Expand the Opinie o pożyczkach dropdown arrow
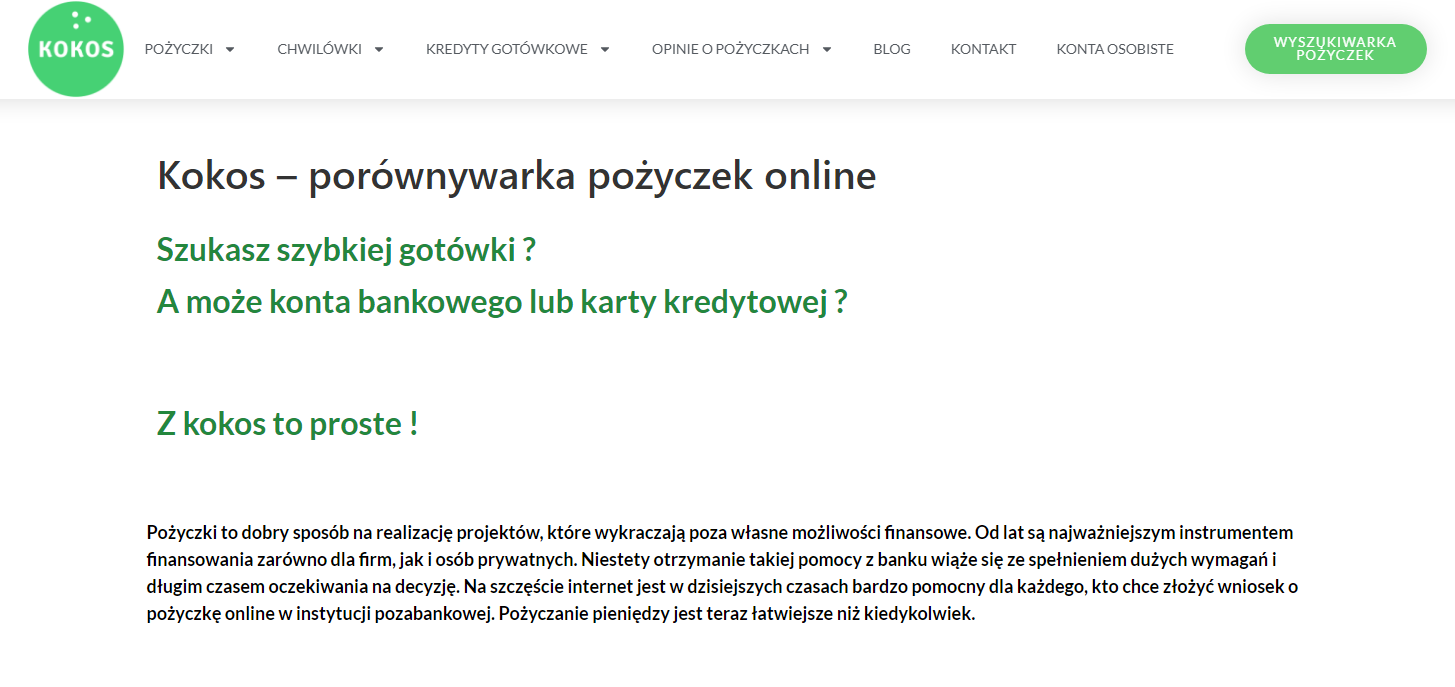The width and height of the screenshot is (1455, 687). pos(827,49)
